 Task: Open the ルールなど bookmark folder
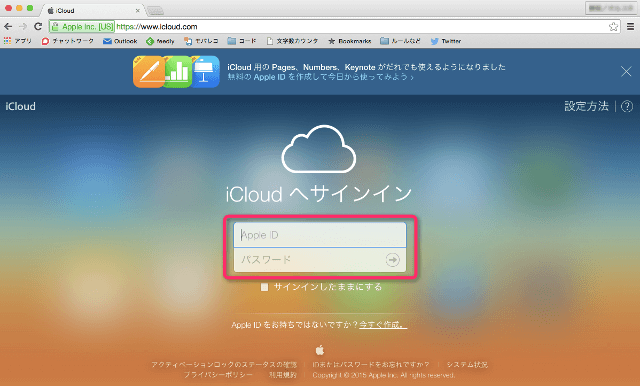pos(400,41)
